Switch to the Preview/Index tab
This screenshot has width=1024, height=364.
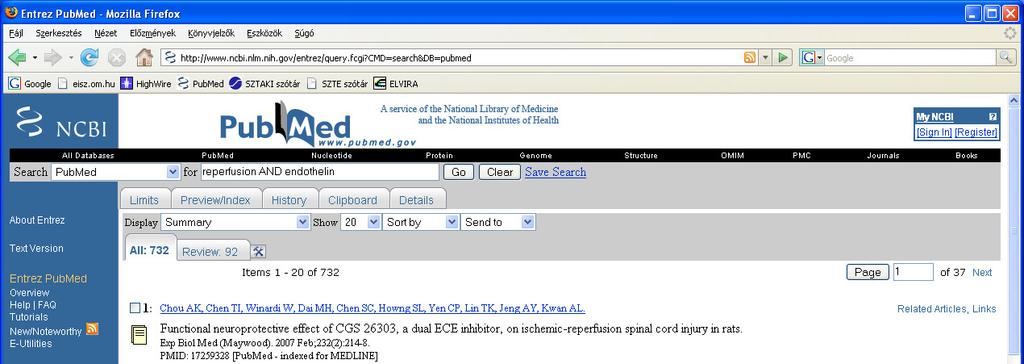216,200
